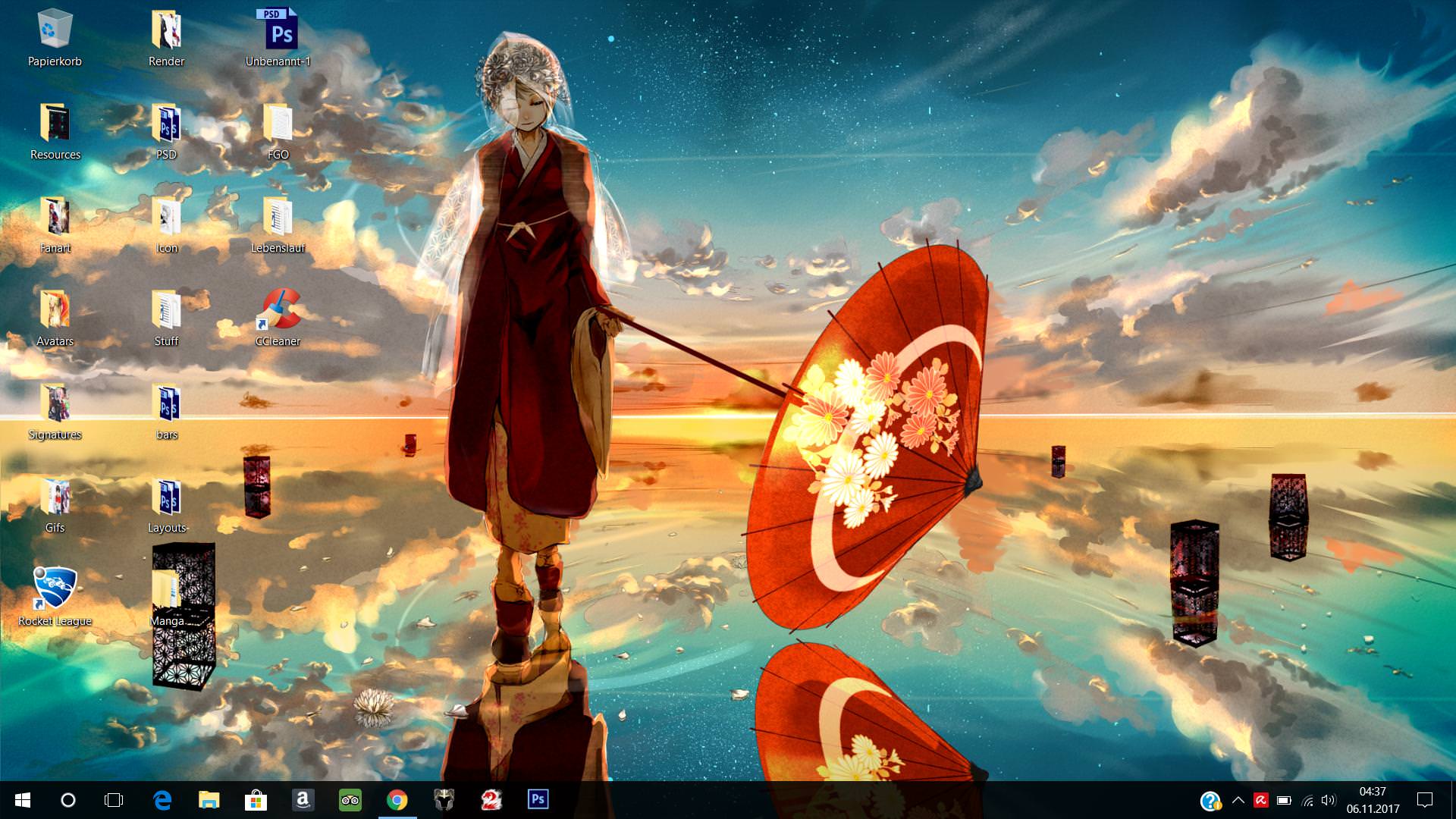Screen dimensions: 1456x819
Task: Select the Gifs folder icon
Action: coord(55,504)
